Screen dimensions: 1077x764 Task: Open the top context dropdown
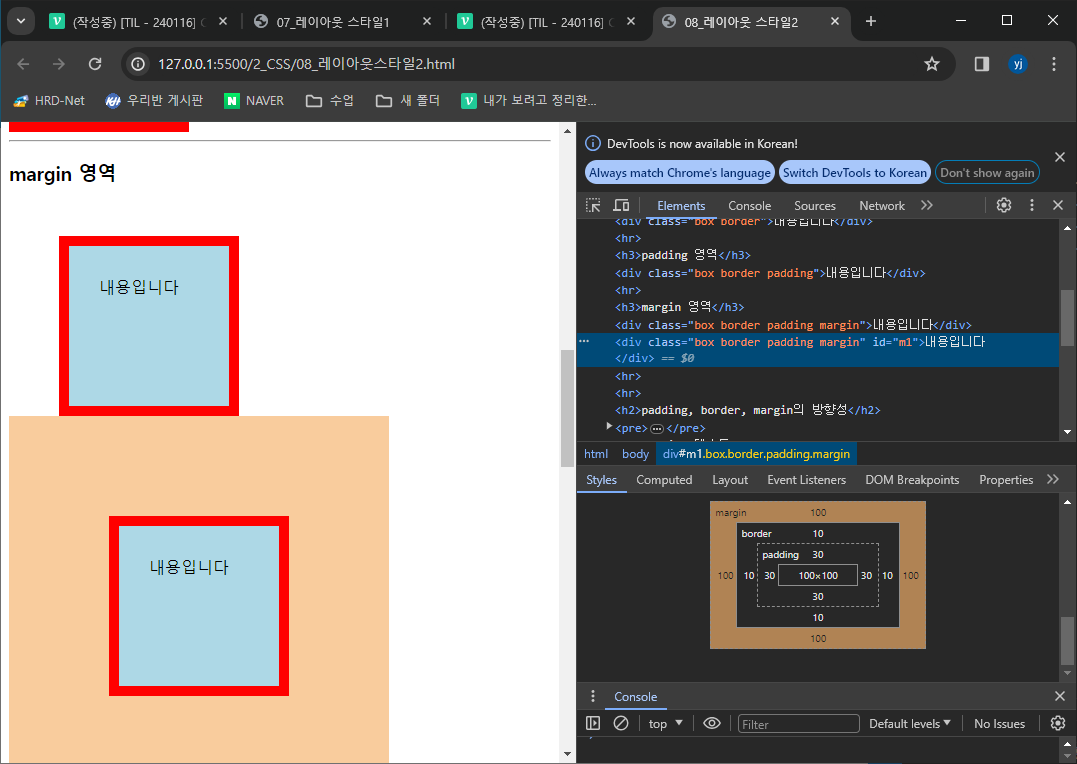coord(665,723)
